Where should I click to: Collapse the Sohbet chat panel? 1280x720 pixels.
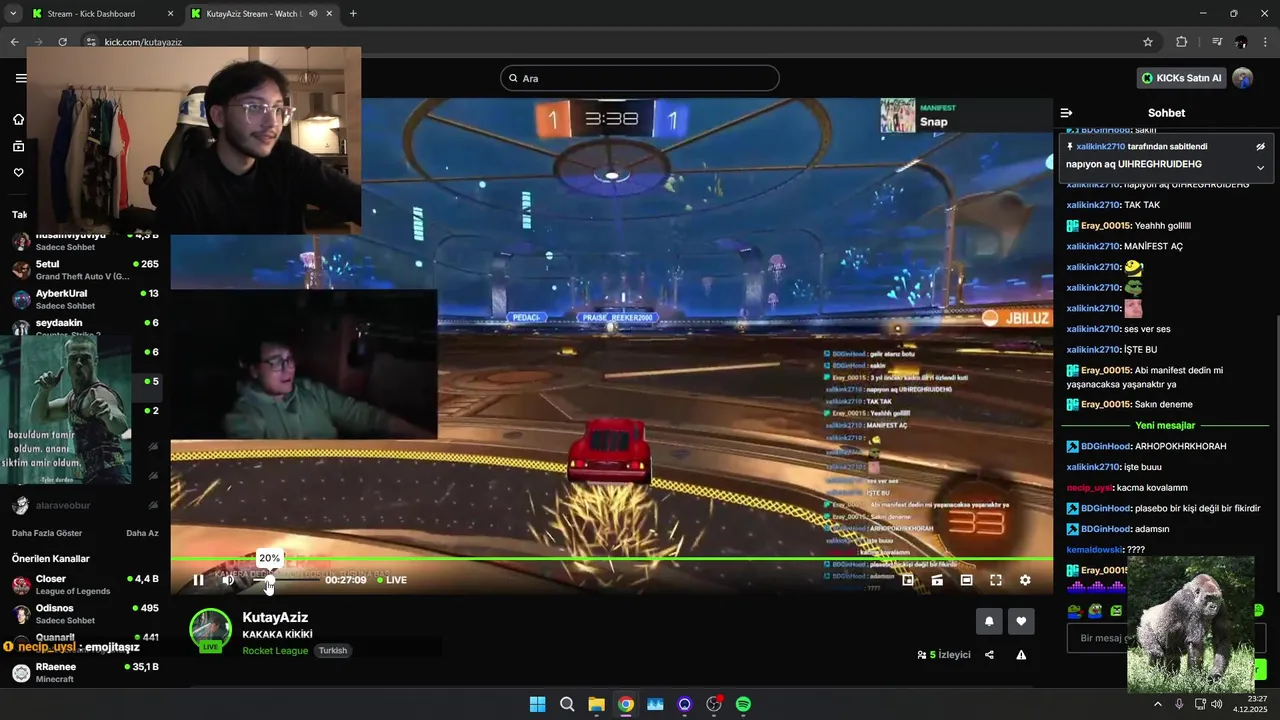pos(1066,113)
